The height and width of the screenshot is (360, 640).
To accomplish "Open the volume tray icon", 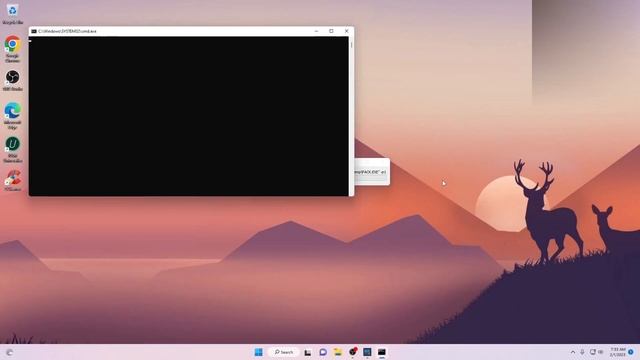I will pyautogui.click(x=600, y=352).
